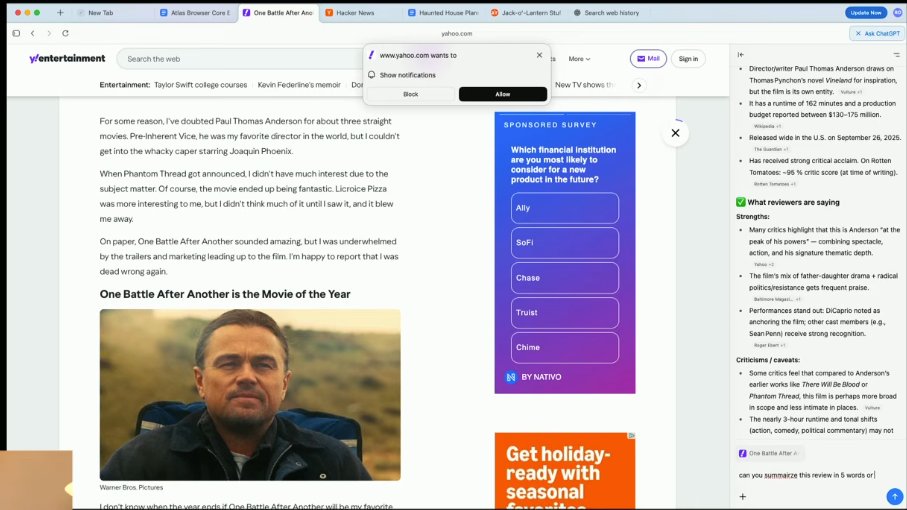Click the Update Now button

[x=866, y=12]
